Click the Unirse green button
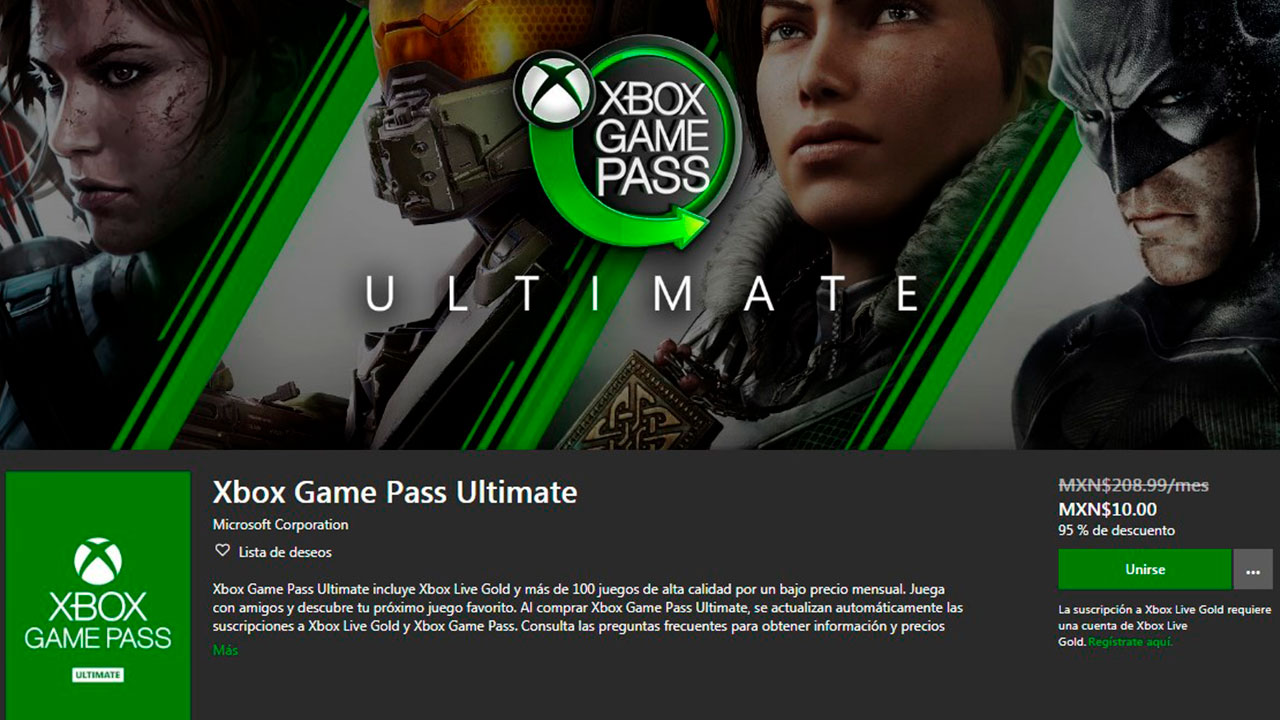This screenshot has height=720, width=1280. (1145, 569)
